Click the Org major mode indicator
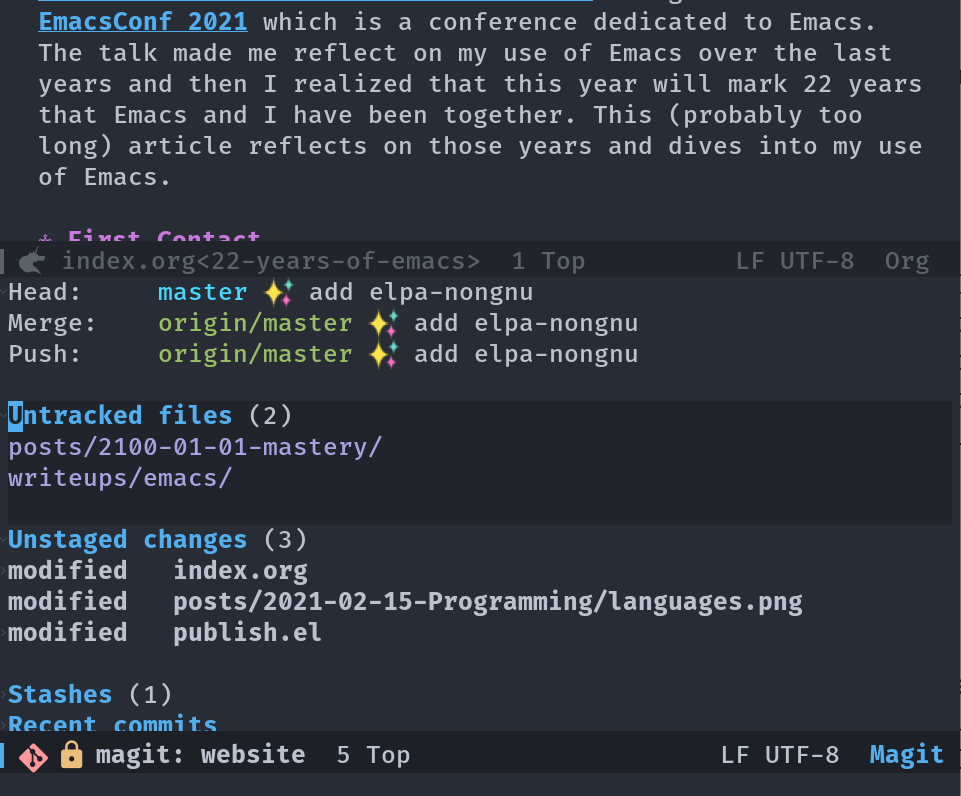 (x=907, y=262)
